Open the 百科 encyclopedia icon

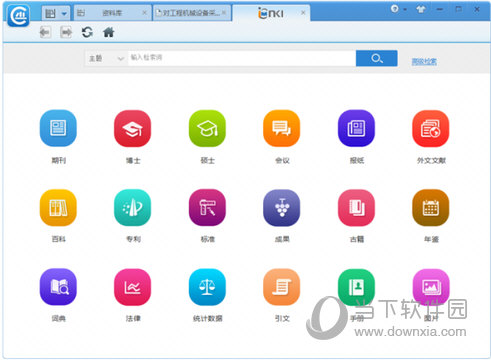[58, 207]
